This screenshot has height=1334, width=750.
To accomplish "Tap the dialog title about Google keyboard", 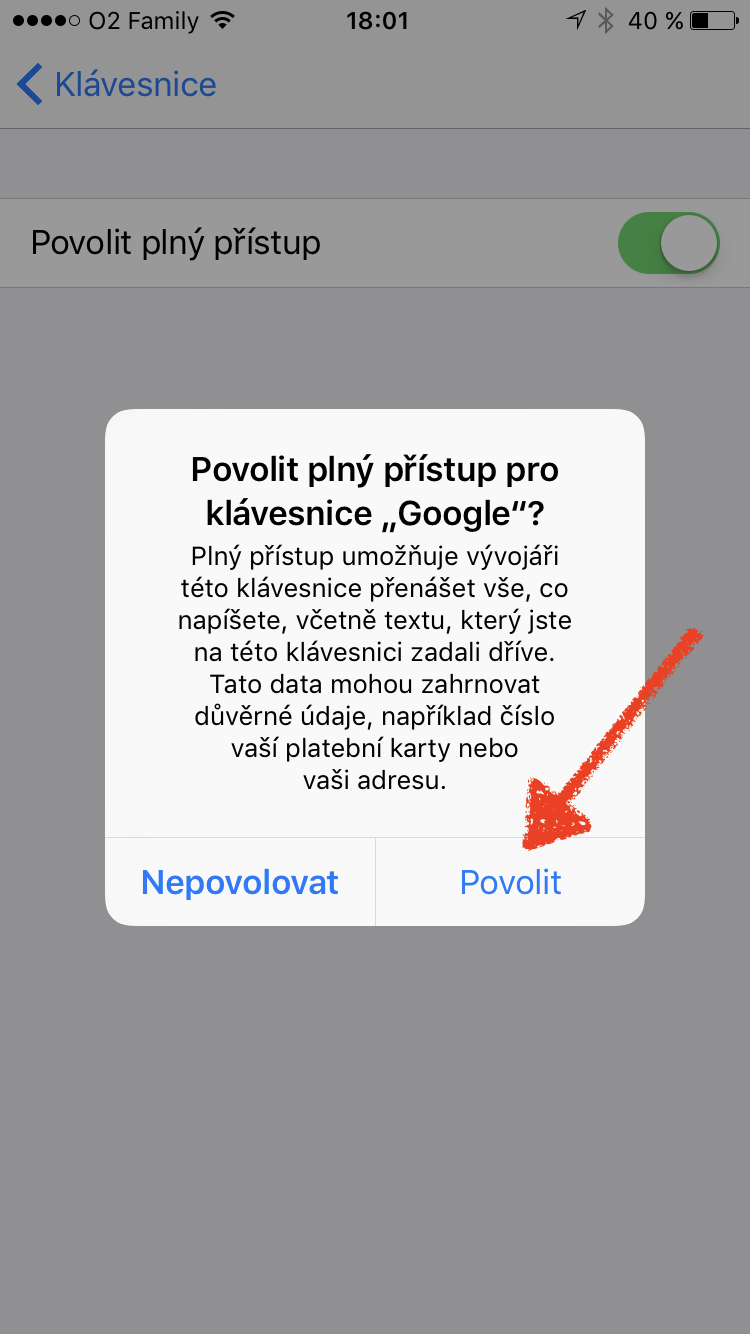I will pyautogui.click(x=375, y=491).
